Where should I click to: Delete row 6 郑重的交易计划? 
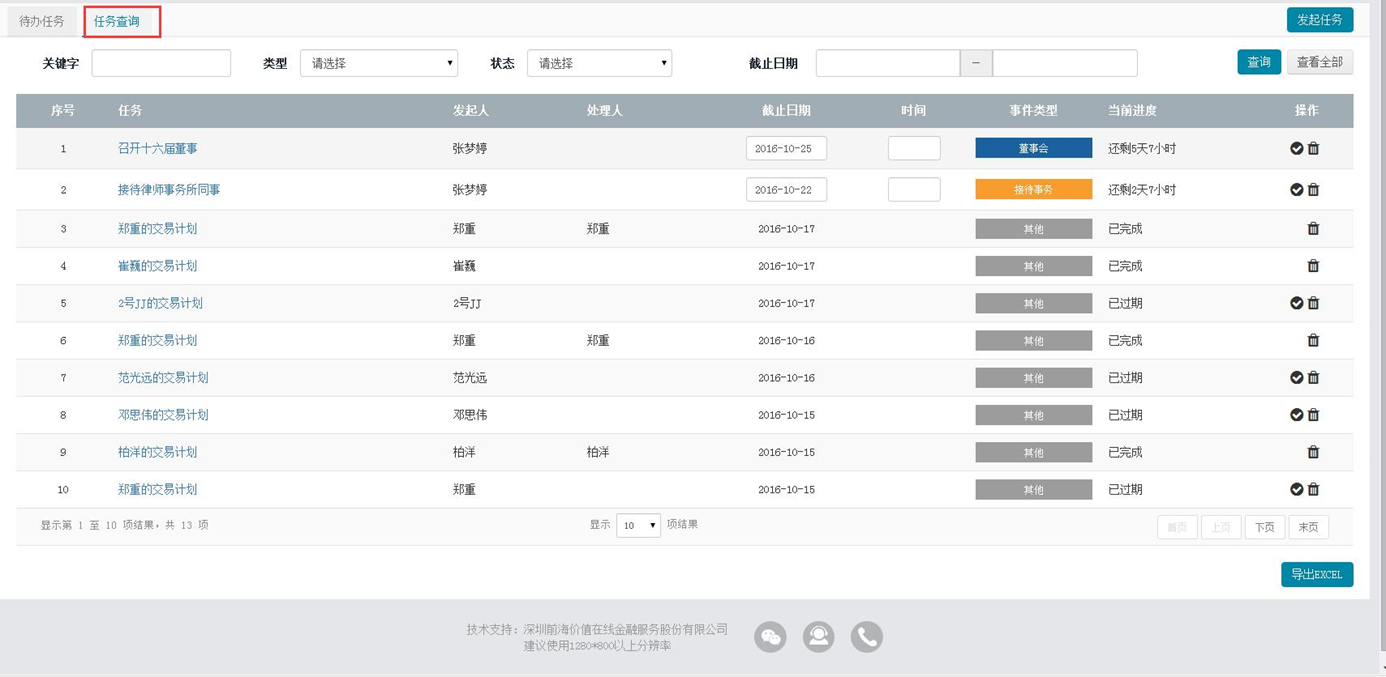(1313, 340)
